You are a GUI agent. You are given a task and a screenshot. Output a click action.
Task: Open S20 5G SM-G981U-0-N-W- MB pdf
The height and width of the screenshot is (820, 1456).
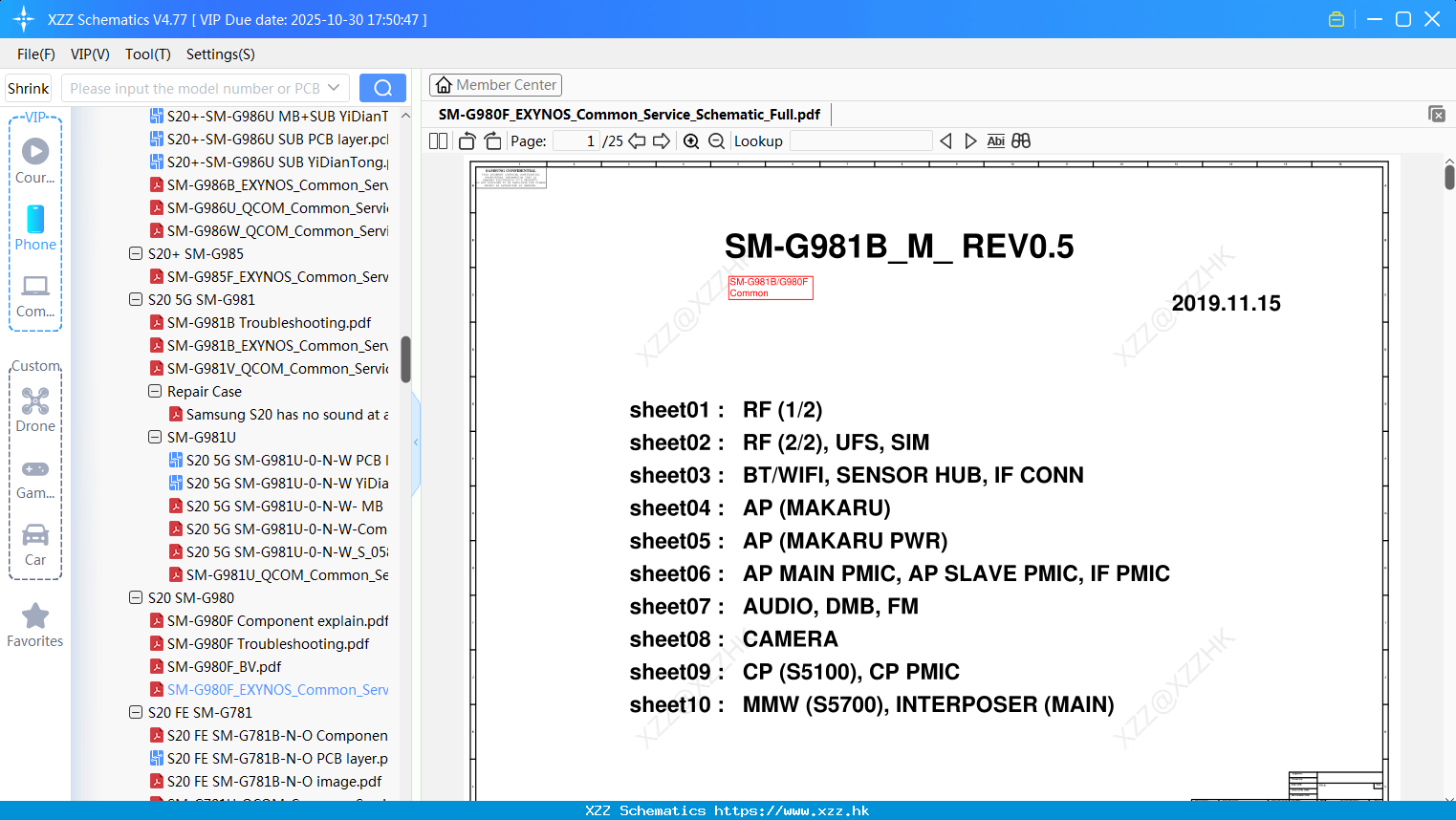click(284, 507)
